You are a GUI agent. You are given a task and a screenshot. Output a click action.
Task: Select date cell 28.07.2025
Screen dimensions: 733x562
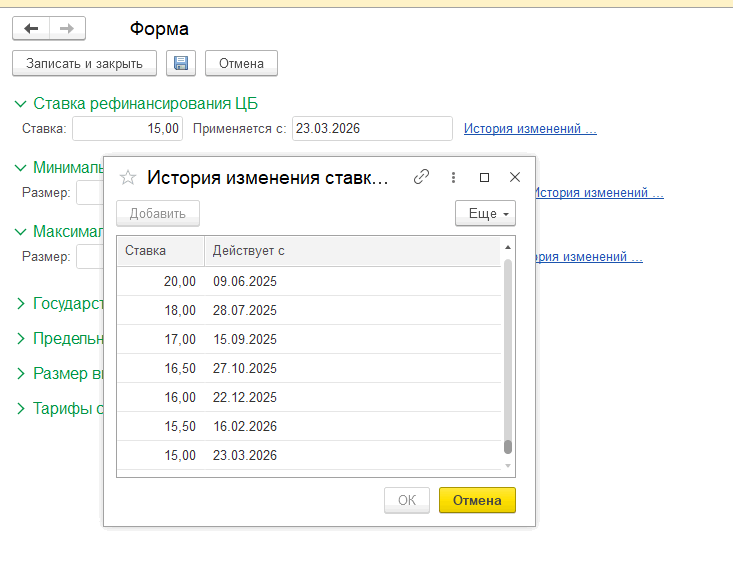tap(352, 310)
